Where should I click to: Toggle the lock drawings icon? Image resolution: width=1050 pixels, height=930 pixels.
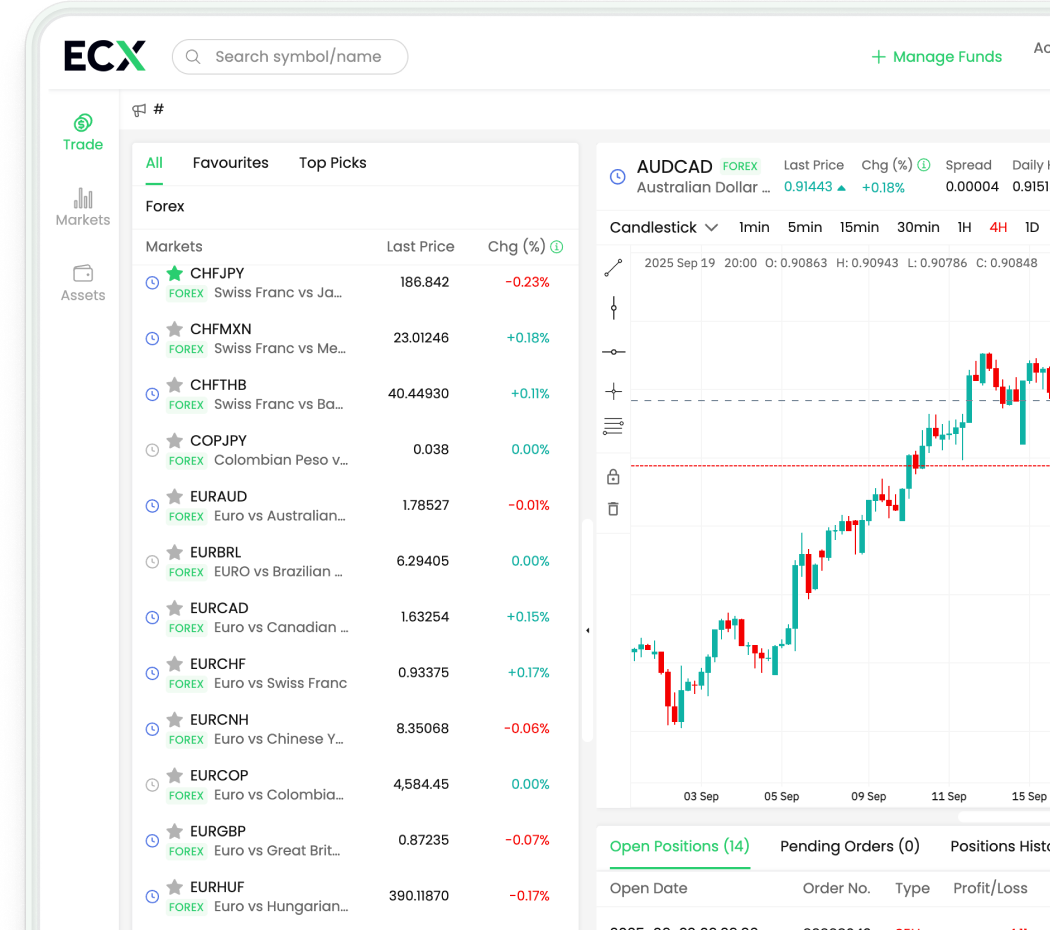coord(613,477)
